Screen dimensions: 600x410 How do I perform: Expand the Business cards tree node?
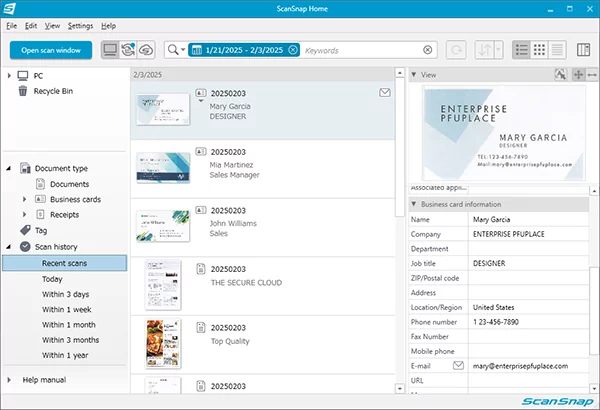[25, 199]
